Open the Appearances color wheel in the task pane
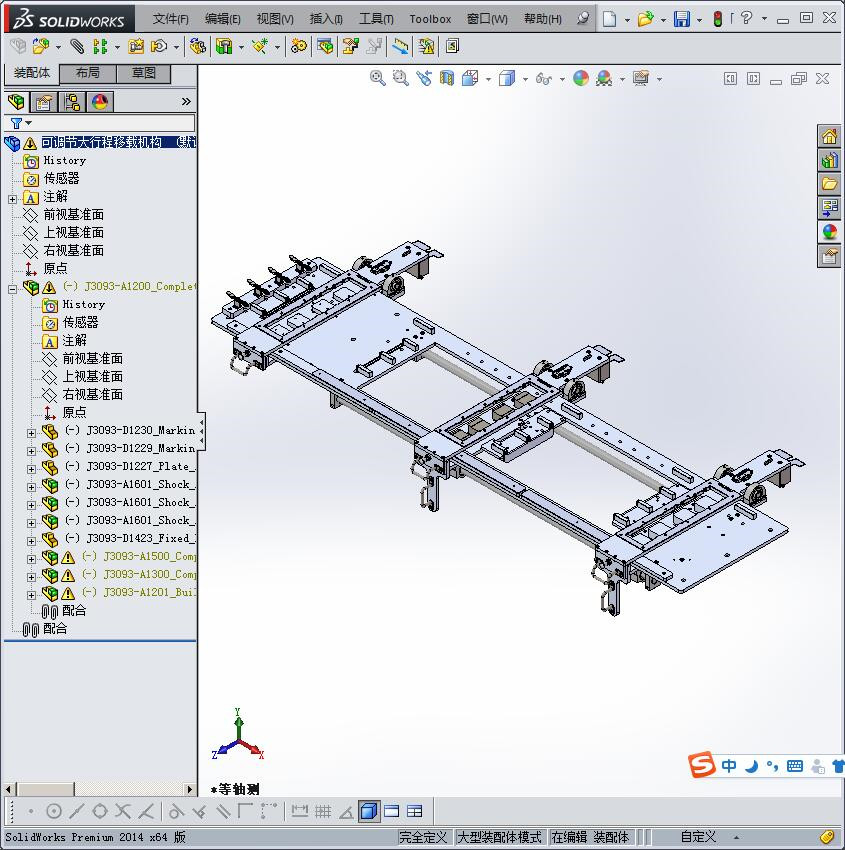This screenshot has height=850, width=845. (829, 232)
